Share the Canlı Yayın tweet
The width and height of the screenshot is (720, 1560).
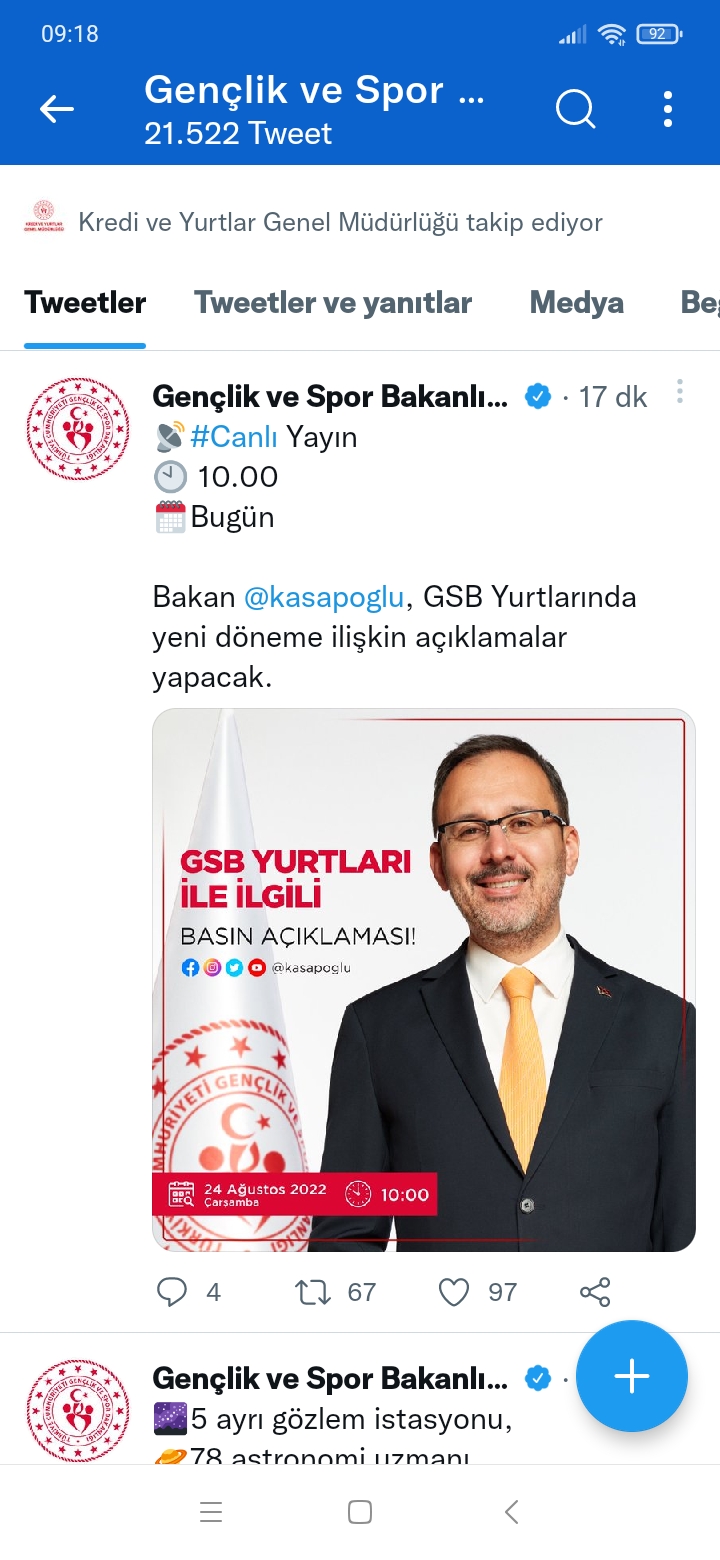(x=595, y=1292)
